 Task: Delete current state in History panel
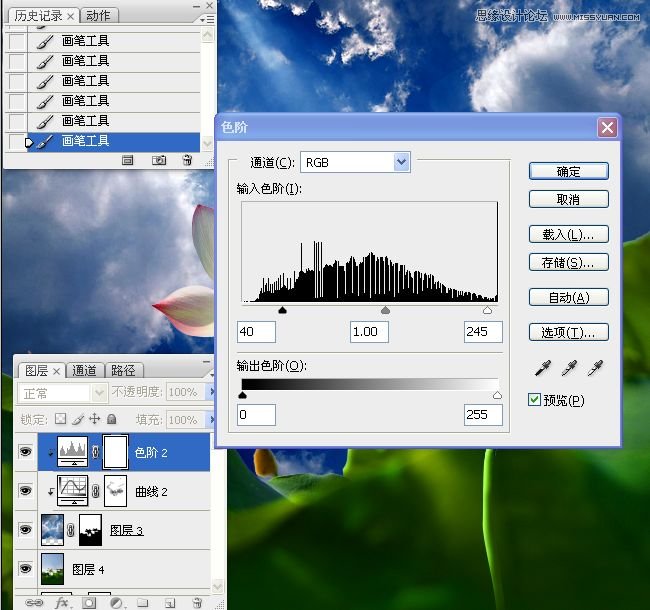point(187,160)
